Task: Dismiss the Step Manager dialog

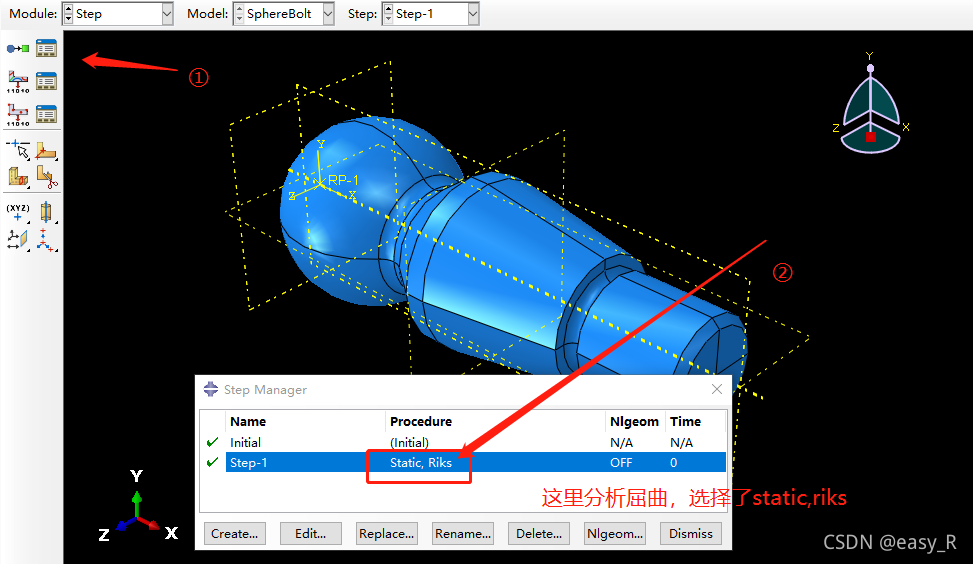Action: point(691,534)
